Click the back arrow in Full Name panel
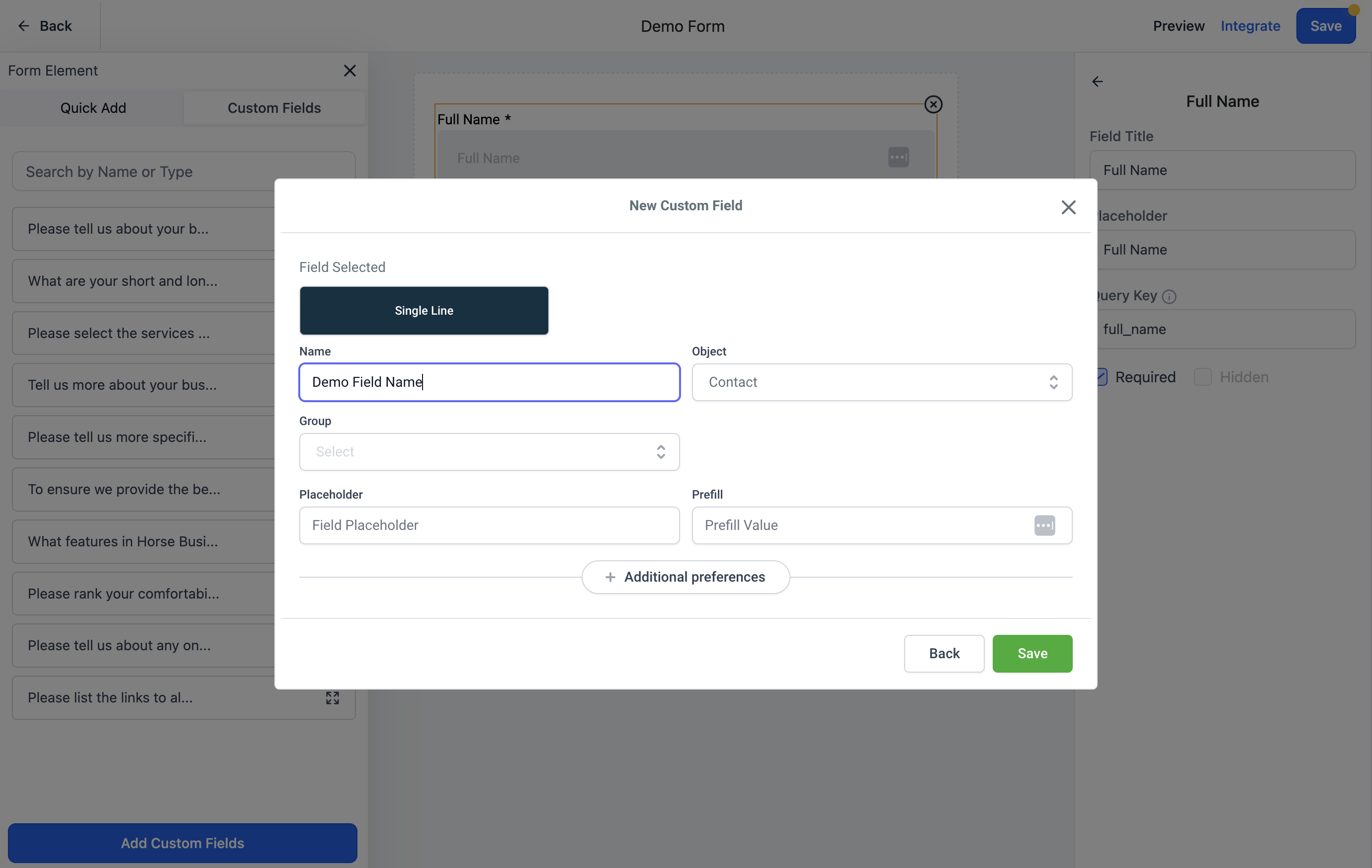 (1098, 82)
